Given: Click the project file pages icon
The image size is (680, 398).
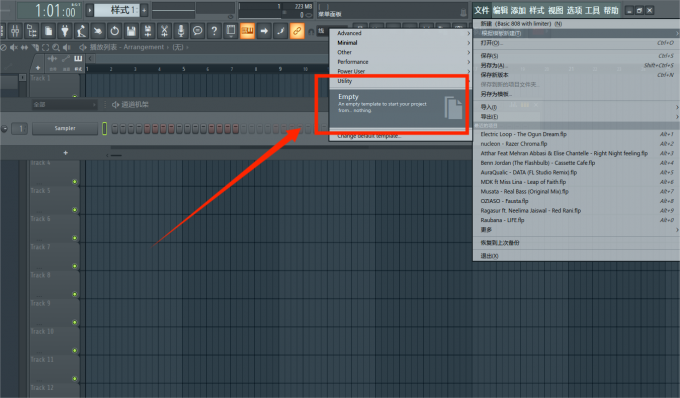Looking at the screenshot, I should tap(48, 31).
